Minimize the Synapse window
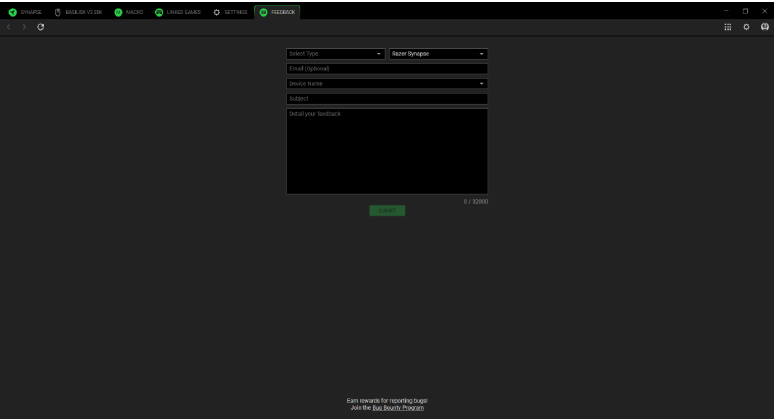The height and width of the screenshot is (420, 776). tap(726, 11)
